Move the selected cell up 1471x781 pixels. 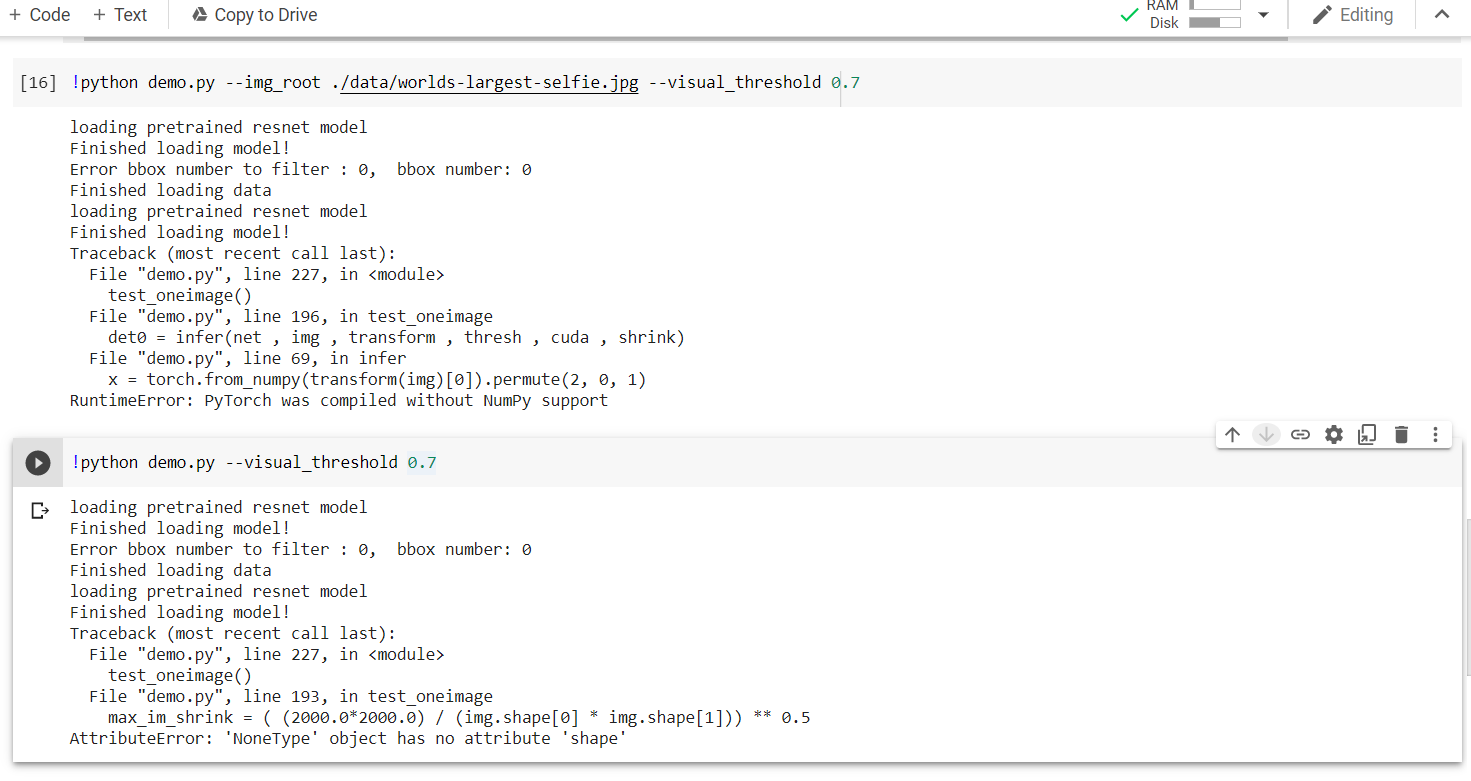(x=1232, y=434)
